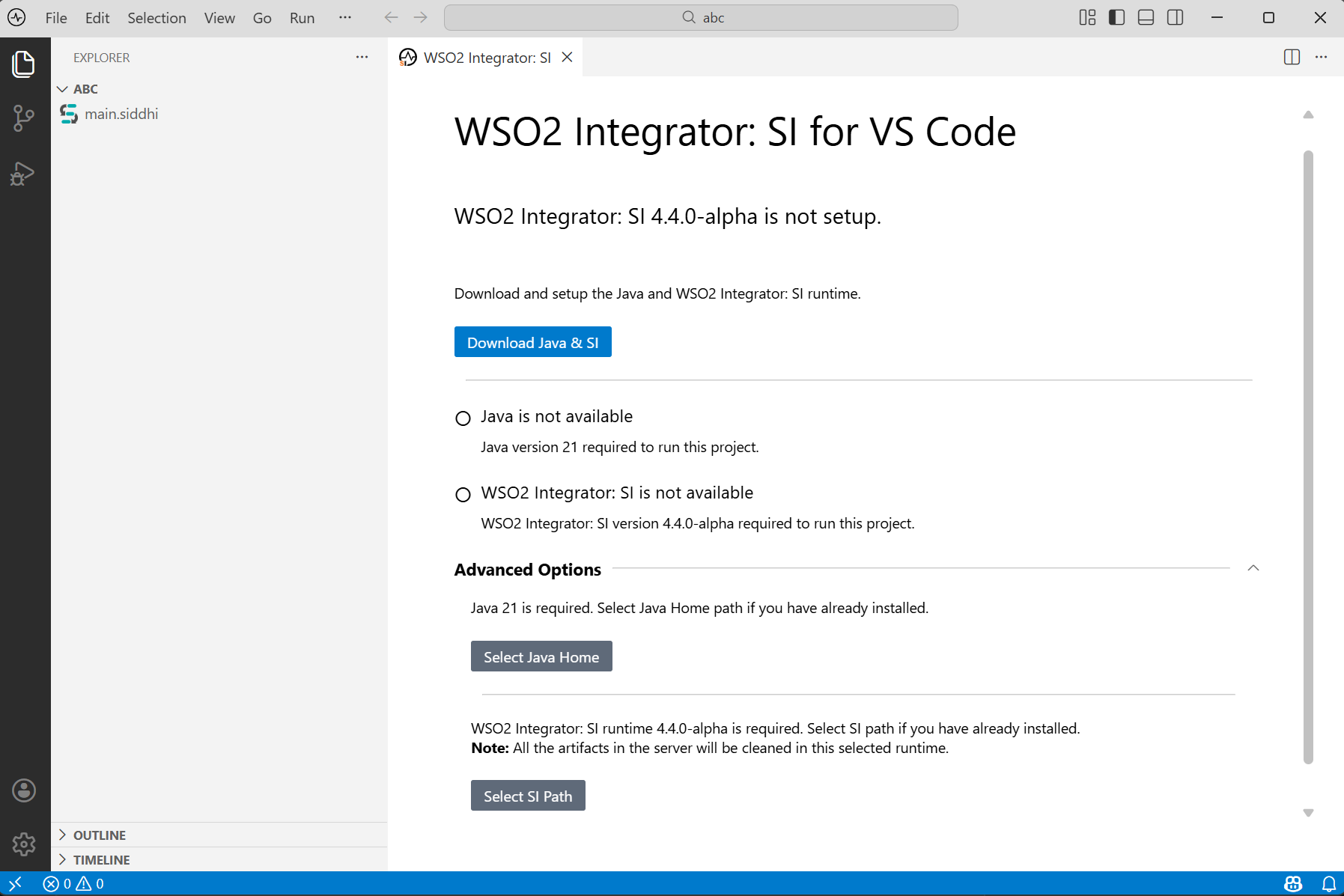Open the Go menu
Viewport: 1344px width, 896px height.
coord(262,18)
